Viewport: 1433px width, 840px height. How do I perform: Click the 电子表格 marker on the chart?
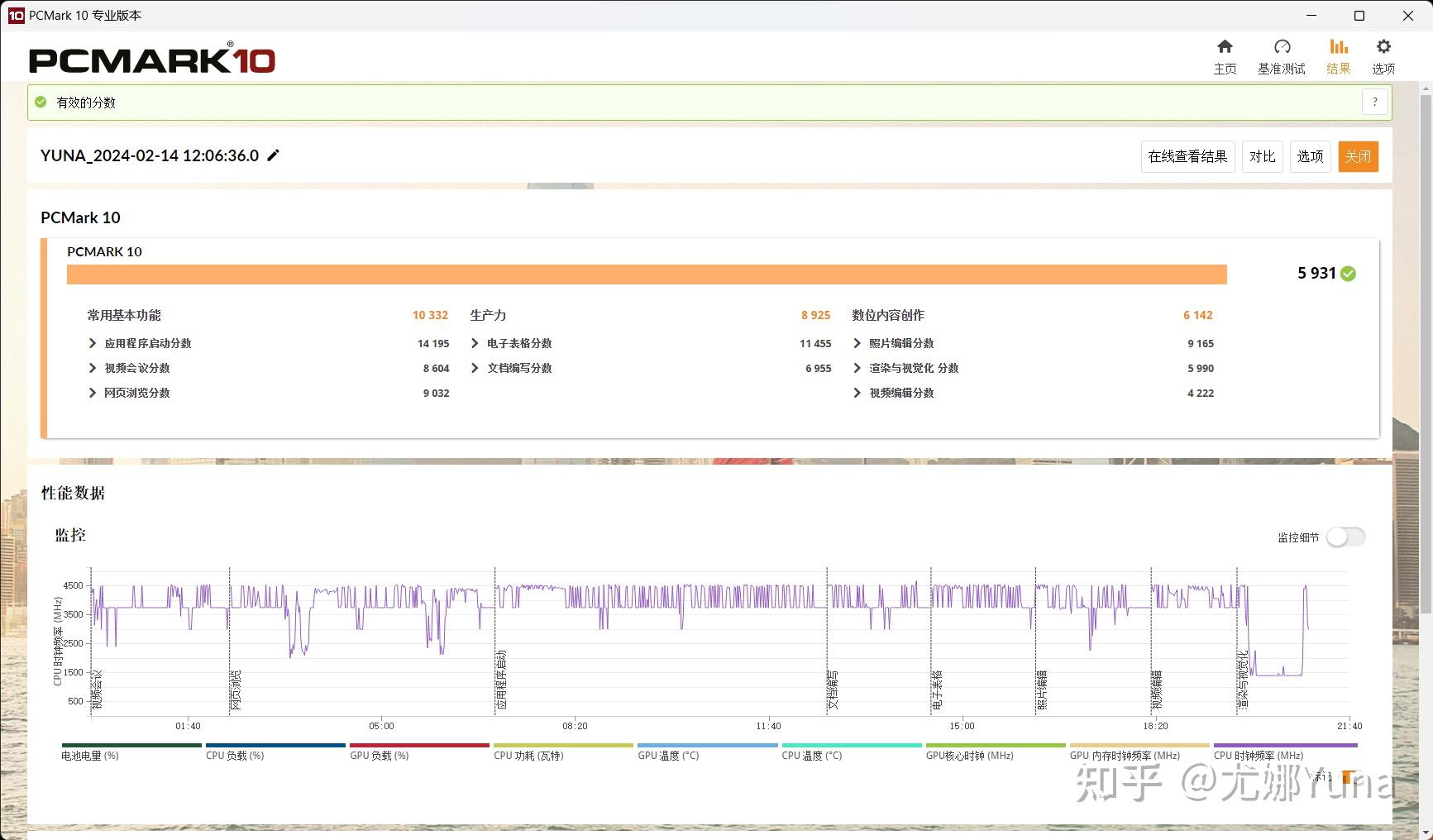937,690
